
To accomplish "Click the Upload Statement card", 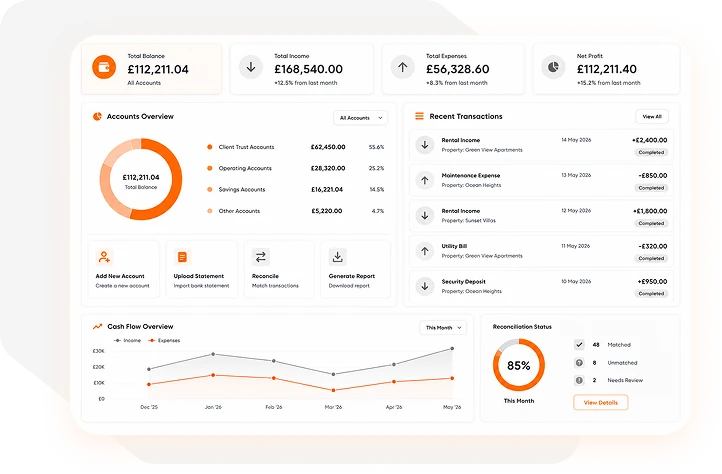I will (202, 269).
